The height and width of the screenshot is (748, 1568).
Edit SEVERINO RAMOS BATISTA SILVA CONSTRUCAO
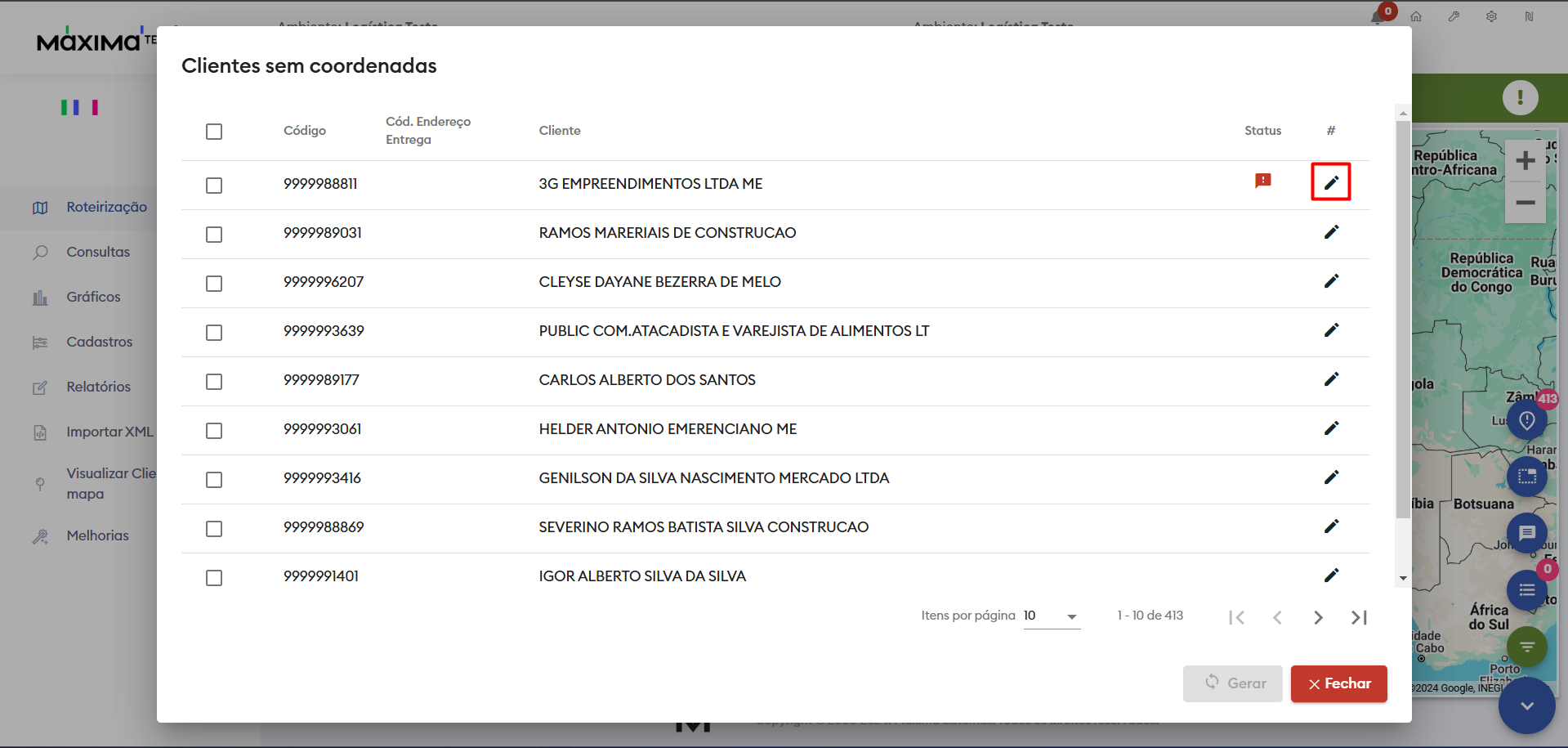[1331, 526]
